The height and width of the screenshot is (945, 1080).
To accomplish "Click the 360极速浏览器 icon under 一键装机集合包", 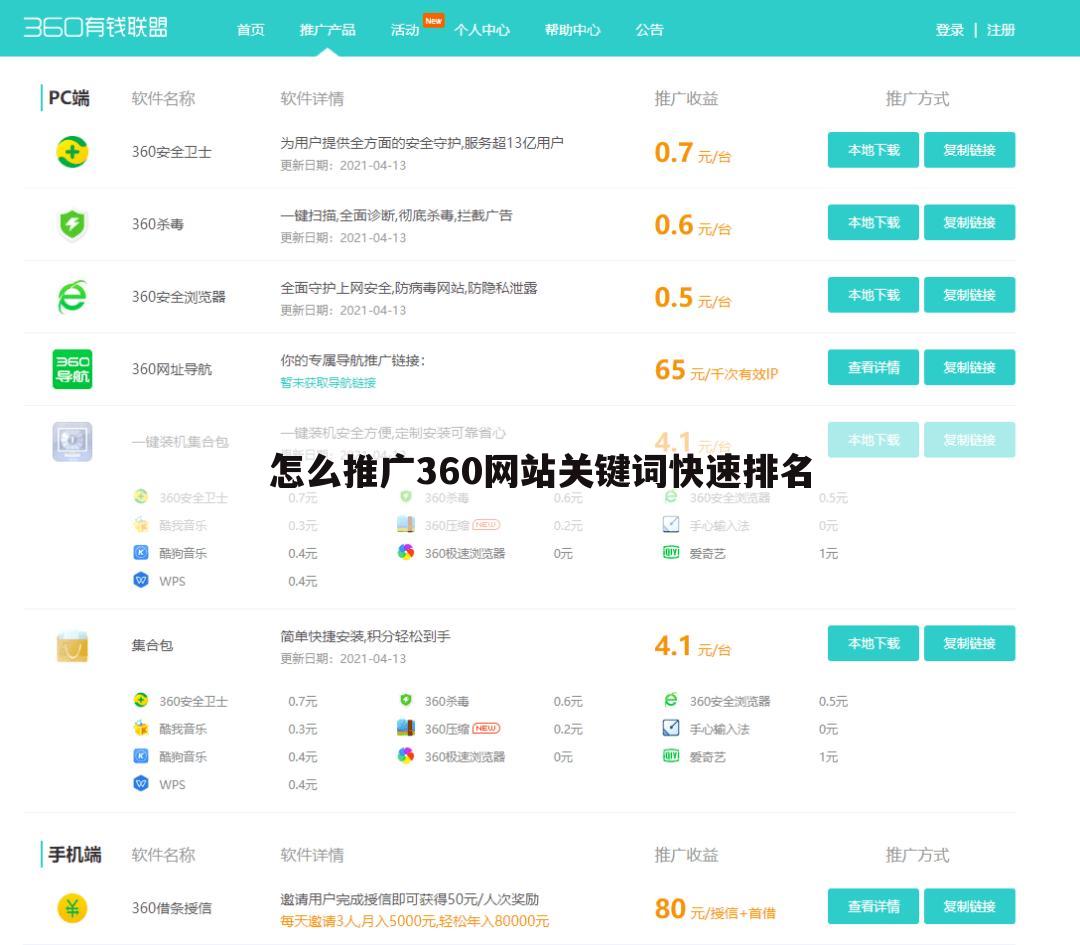I will tap(406, 552).
